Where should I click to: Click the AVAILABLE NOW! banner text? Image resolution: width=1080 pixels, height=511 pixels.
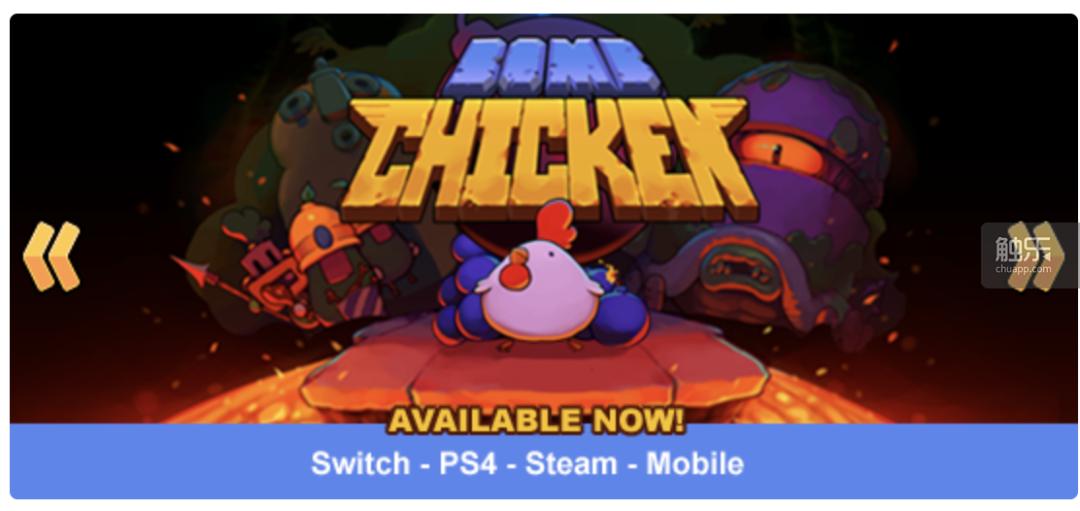click(537, 421)
